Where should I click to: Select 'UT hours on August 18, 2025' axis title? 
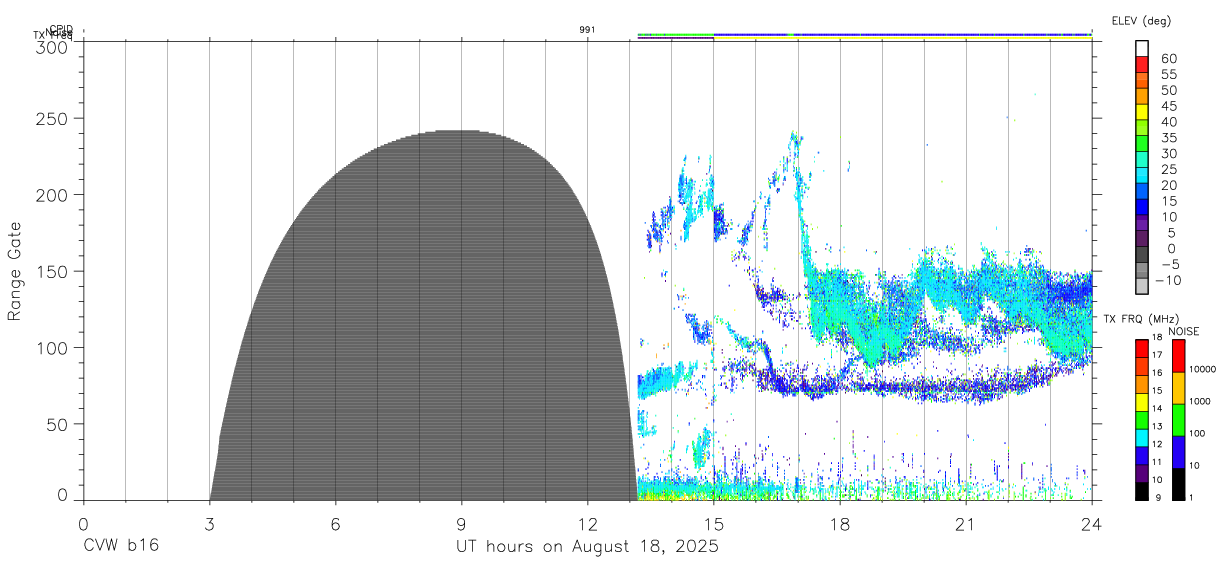pyautogui.click(x=587, y=547)
